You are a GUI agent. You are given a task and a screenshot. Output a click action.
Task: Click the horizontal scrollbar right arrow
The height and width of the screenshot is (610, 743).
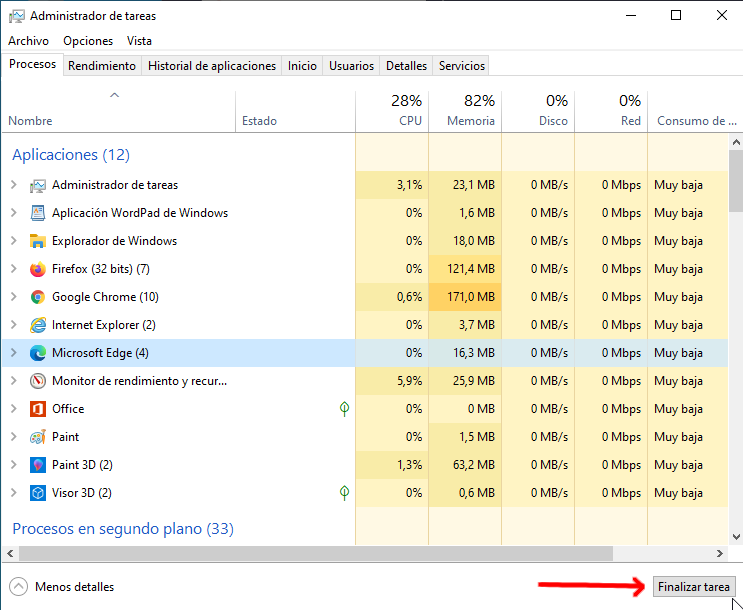click(x=720, y=553)
